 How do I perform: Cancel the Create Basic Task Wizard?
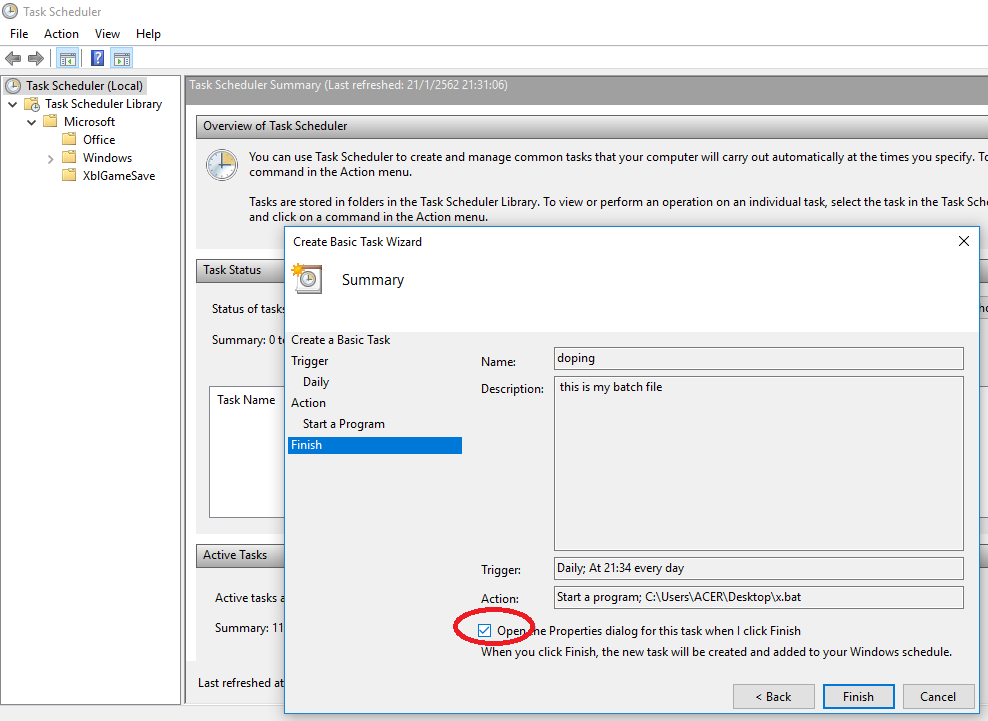938,697
